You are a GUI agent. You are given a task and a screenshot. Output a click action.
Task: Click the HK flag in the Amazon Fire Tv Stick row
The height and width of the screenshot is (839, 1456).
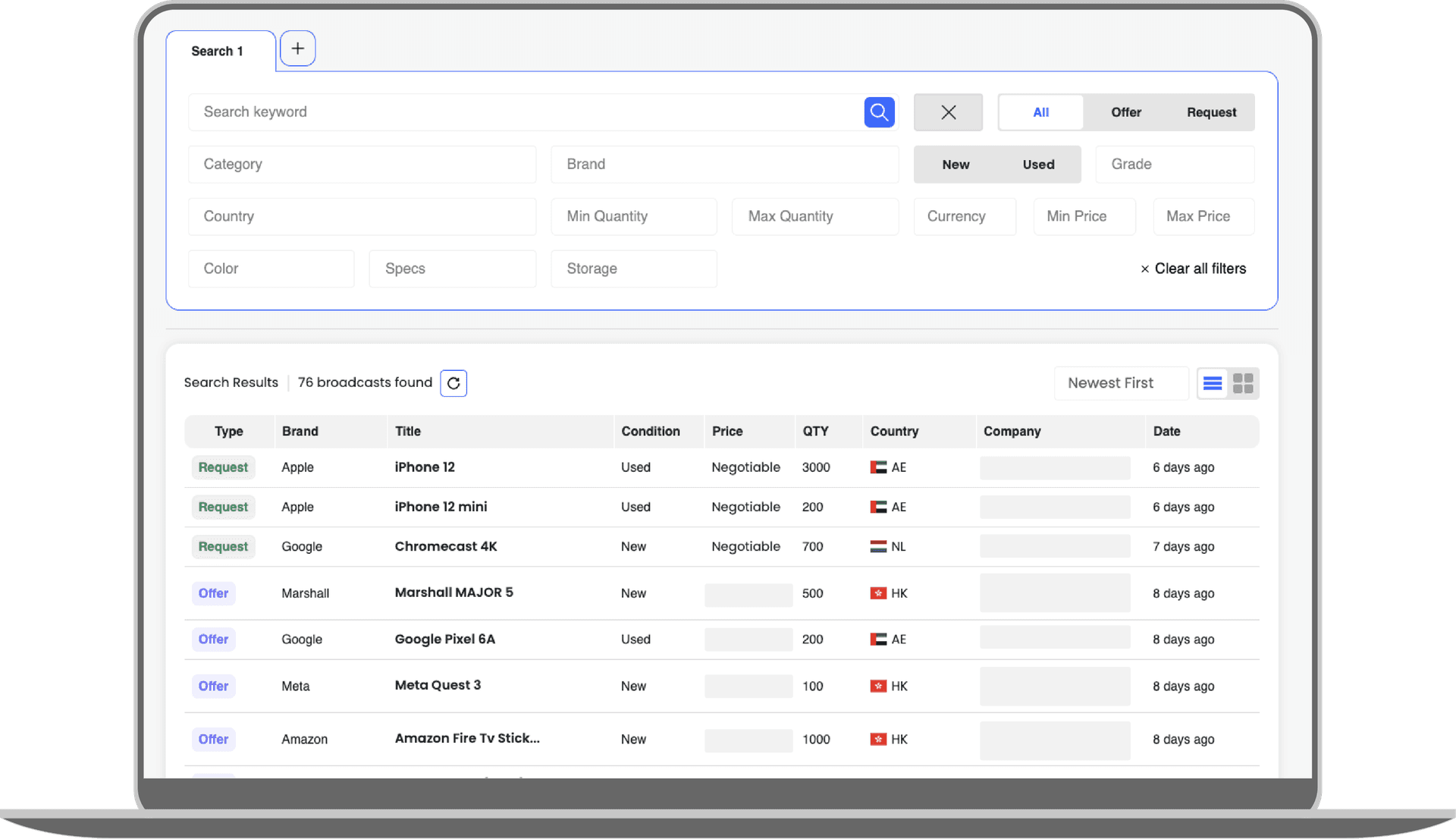(x=878, y=739)
